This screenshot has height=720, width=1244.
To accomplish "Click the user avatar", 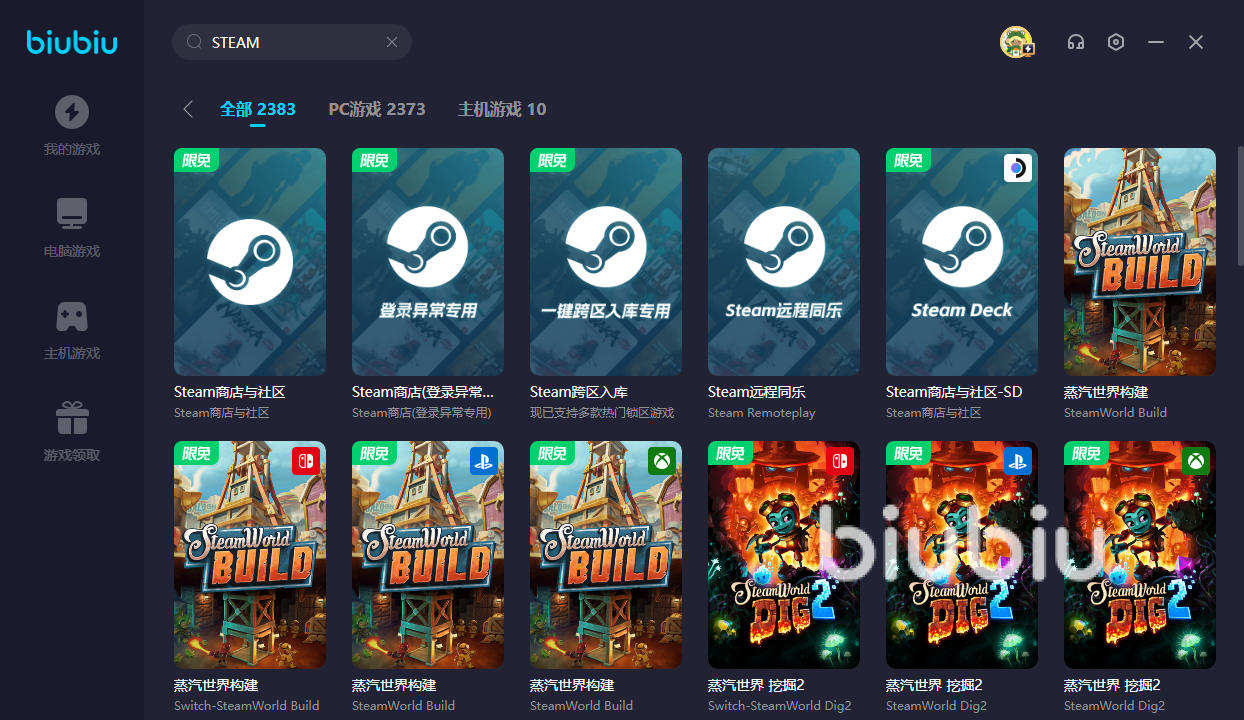I will [x=1017, y=42].
